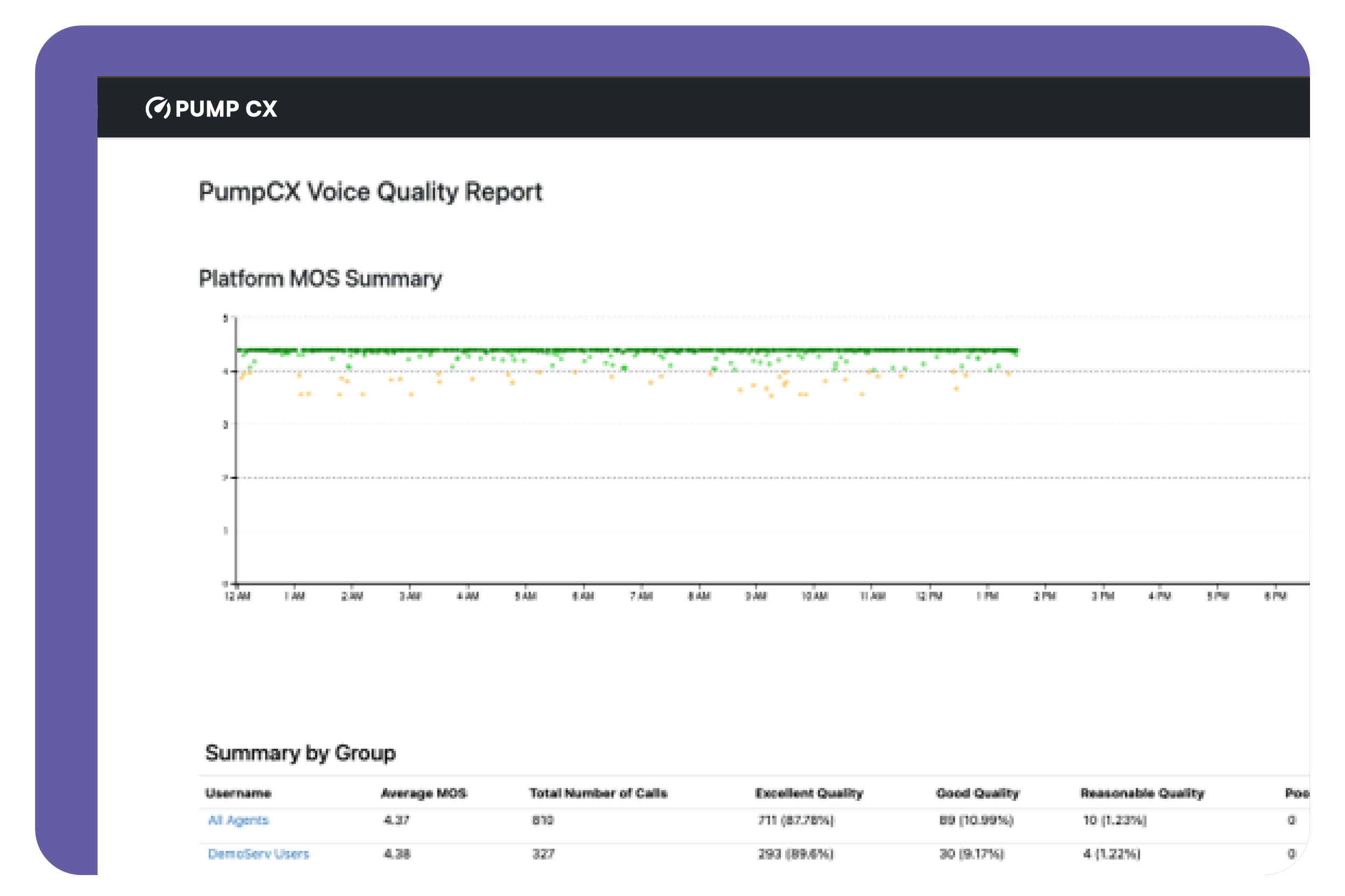Click the Pump CX speedometer logo icon

157,108
